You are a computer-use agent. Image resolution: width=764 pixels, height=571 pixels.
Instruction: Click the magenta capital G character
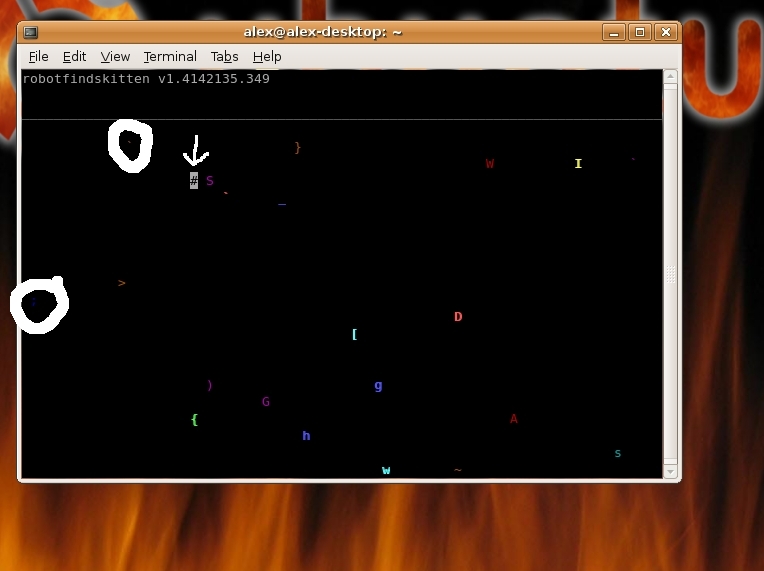click(266, 402)
